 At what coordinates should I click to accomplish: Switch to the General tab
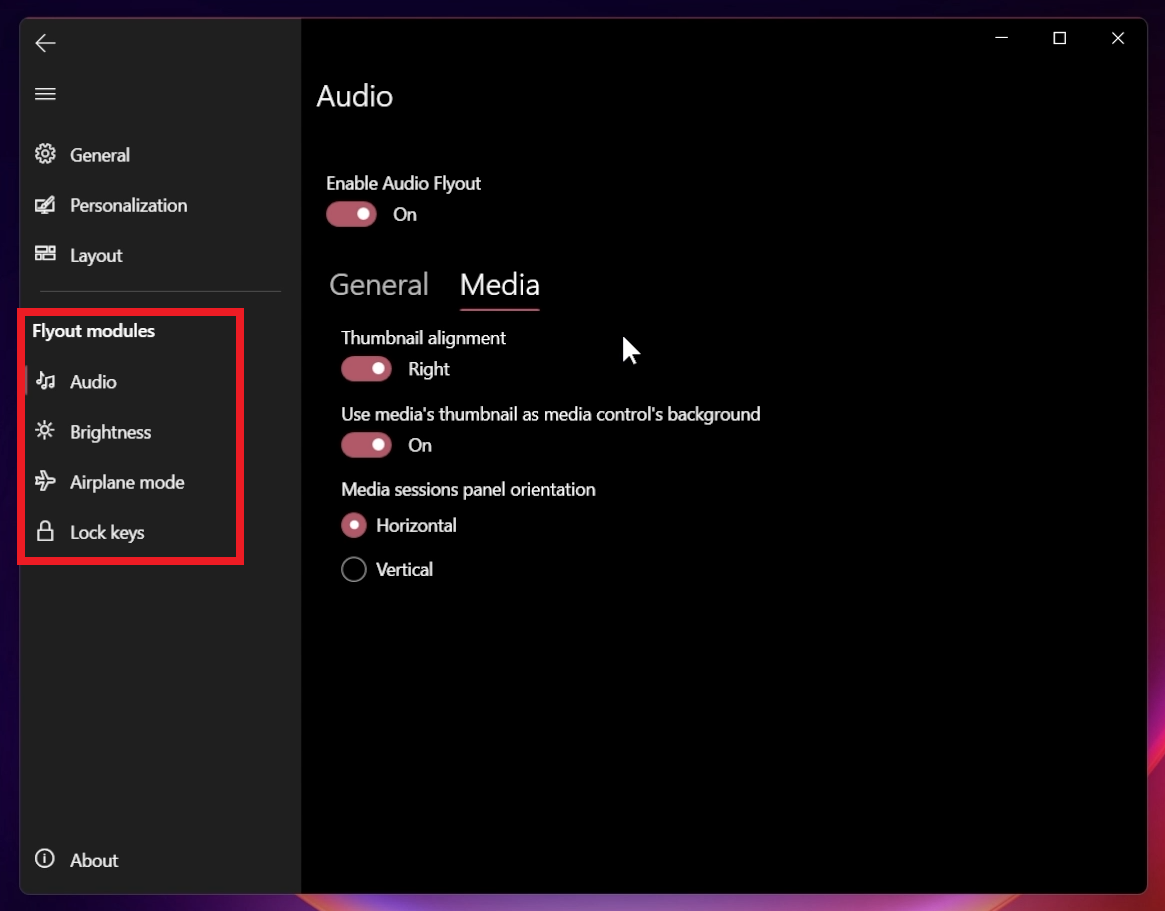tap(378, 284)
